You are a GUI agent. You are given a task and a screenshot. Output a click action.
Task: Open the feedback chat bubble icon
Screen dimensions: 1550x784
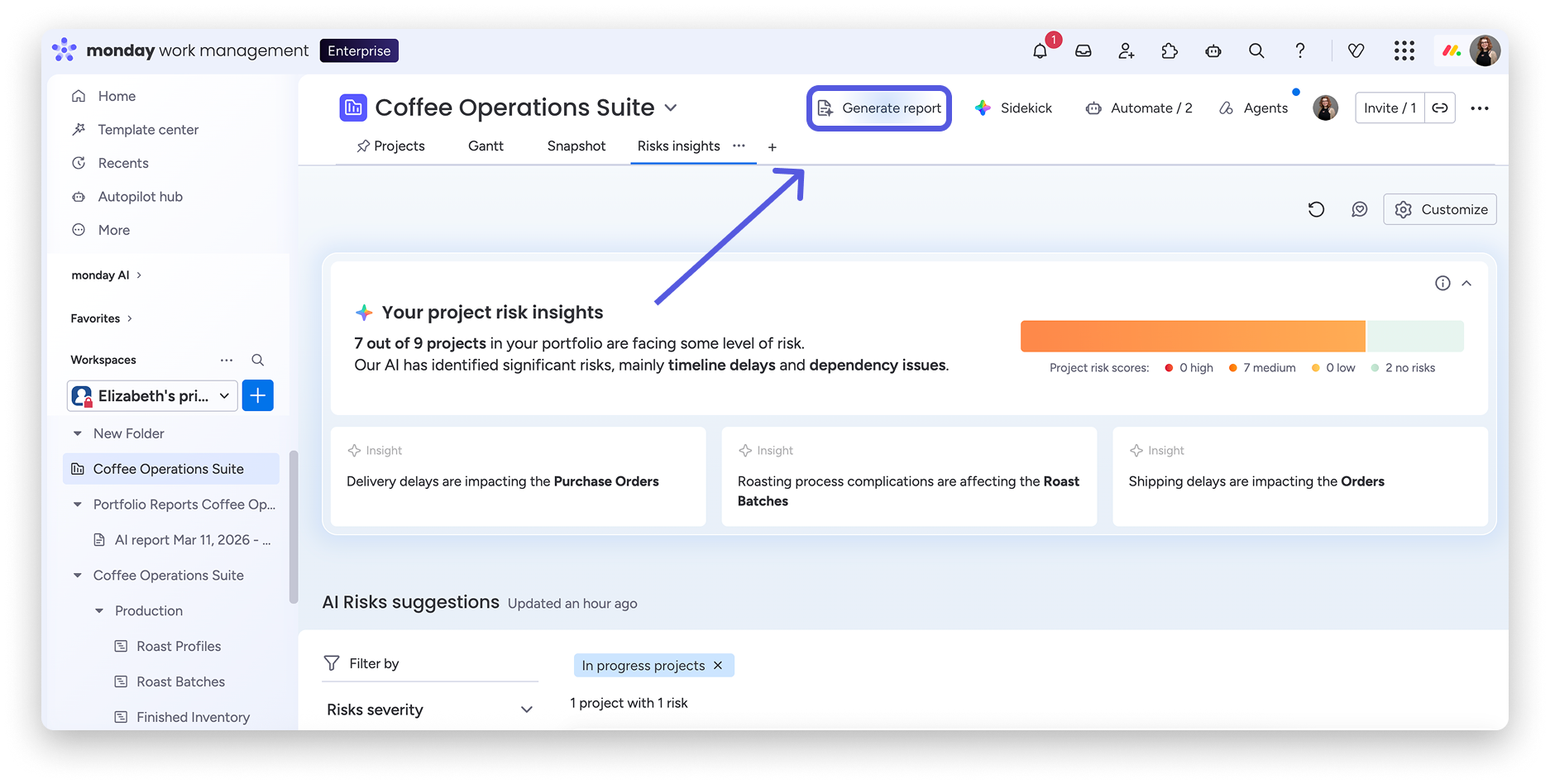pos(1360,210)
